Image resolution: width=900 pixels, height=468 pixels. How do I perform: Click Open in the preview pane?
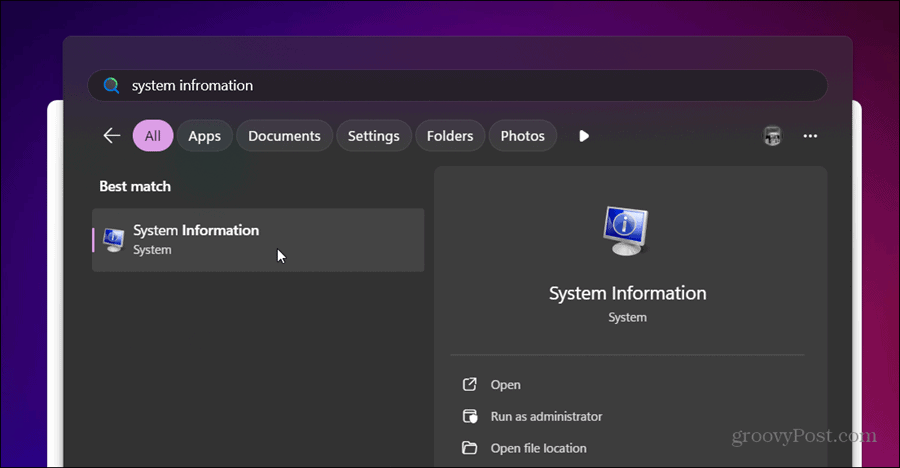[505, 385]
